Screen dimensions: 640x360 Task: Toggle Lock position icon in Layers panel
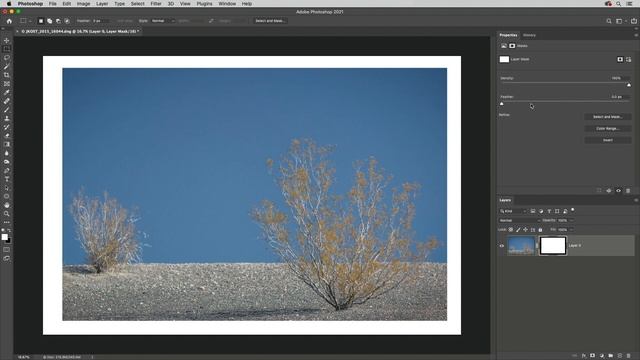coord(525,230)
